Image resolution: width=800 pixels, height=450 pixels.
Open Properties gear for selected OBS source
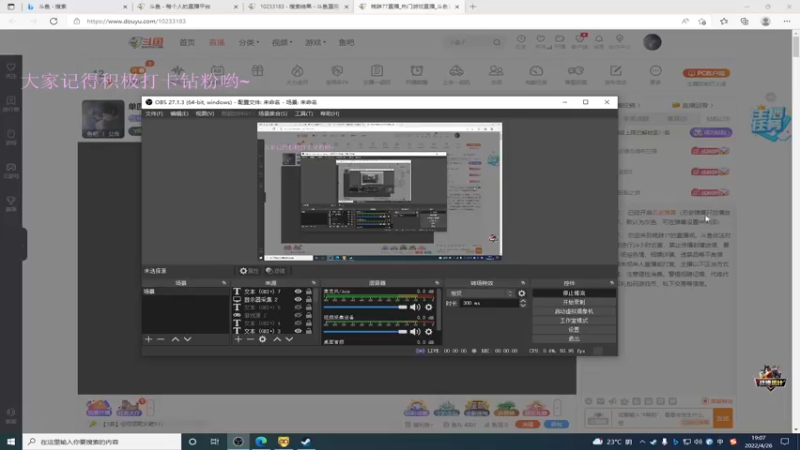coord(249,271)
